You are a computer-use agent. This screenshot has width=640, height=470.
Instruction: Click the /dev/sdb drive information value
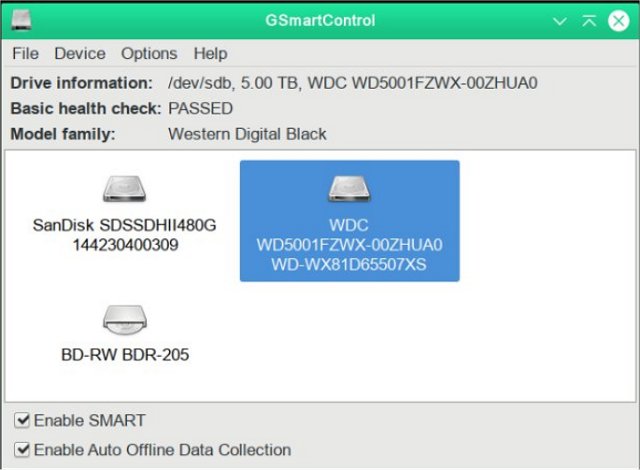click(353, 83)
